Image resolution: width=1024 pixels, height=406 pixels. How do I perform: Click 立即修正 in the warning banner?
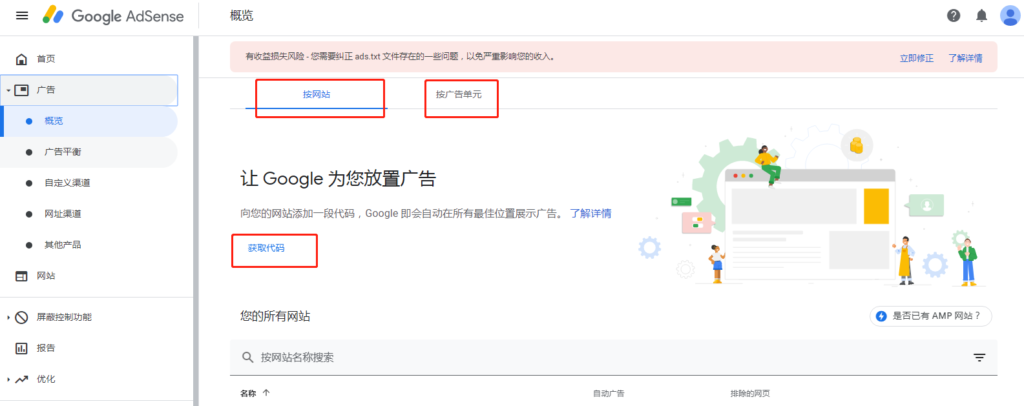pos(916,58)
